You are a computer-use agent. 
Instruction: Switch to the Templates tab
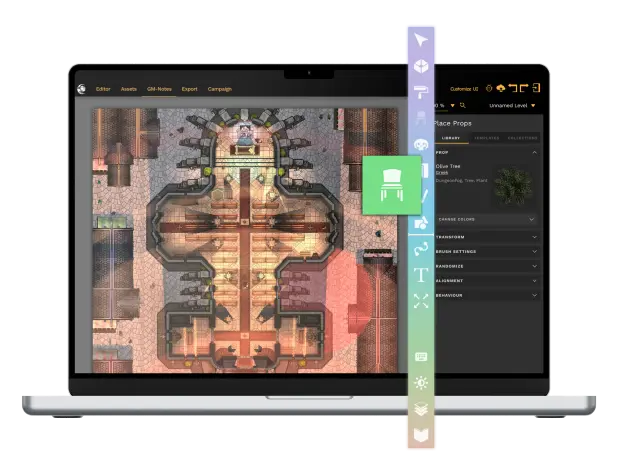[x=487, y=138]
